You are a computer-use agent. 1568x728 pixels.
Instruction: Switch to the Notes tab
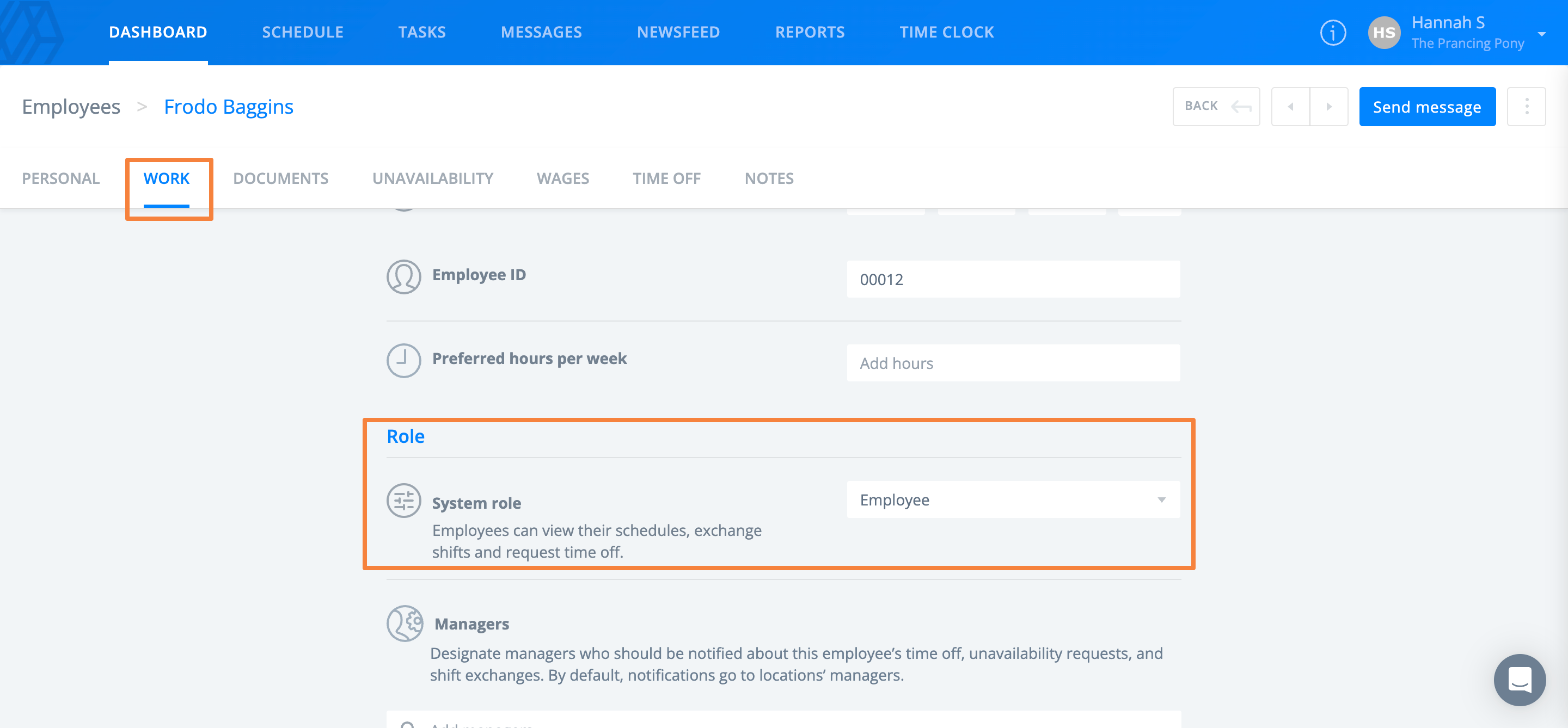click(x=769, y=178)
